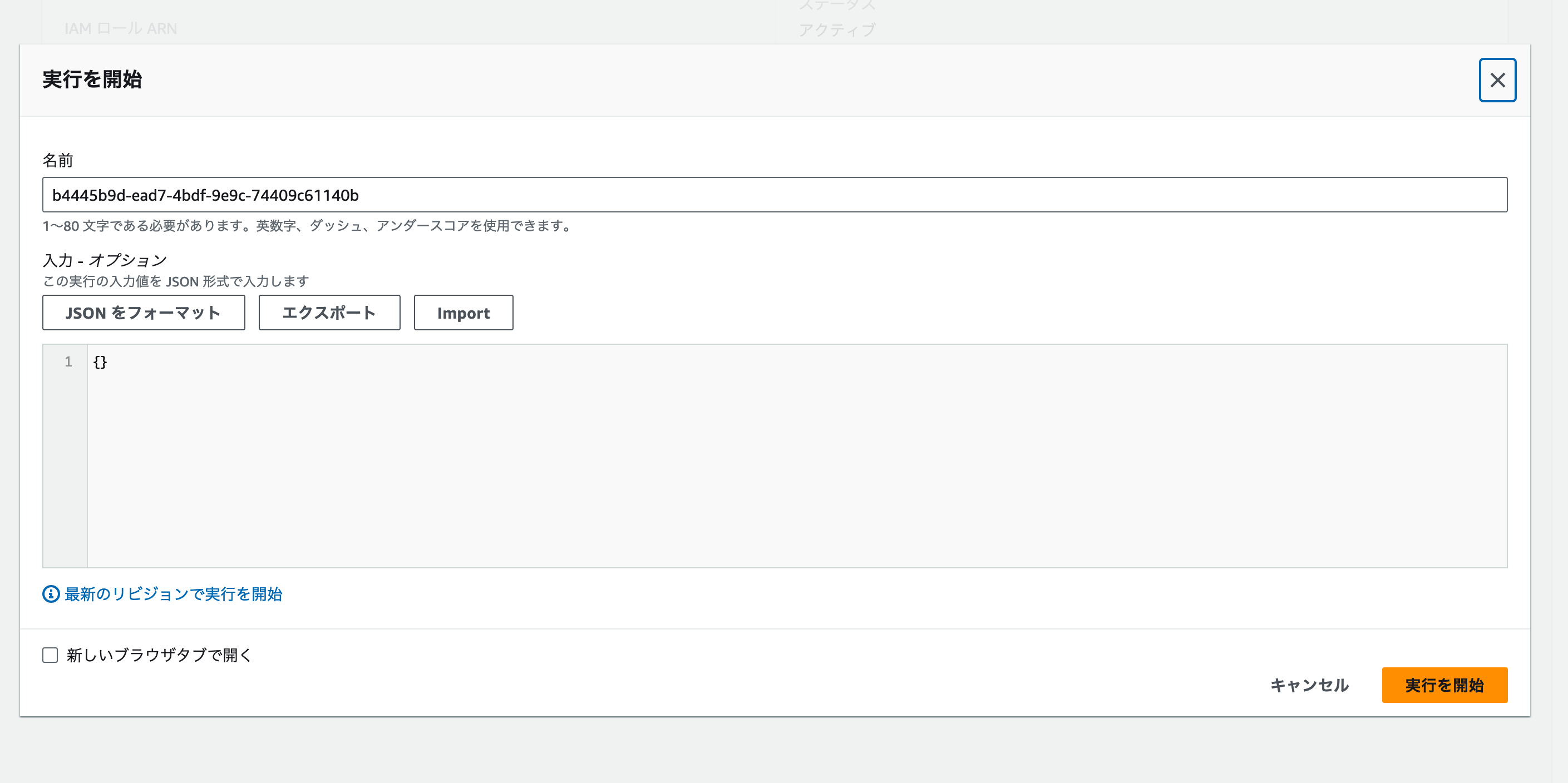
Task: Close the Start Execution dialog with X
Action: click(1497, 80)
